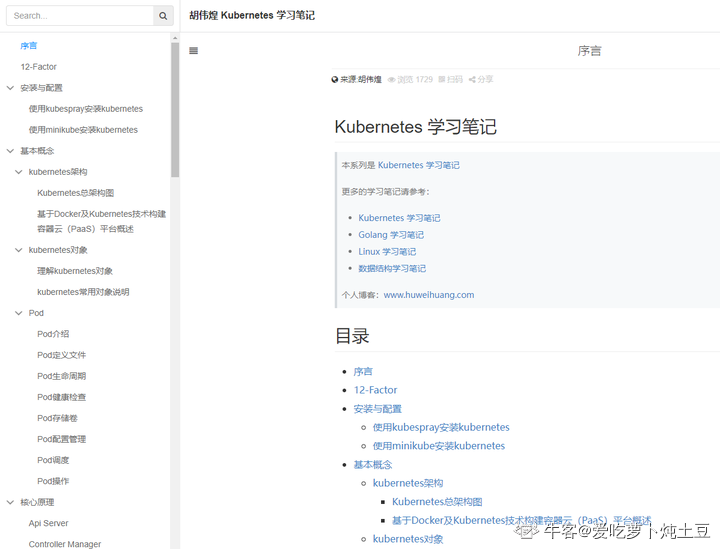
Task: Open Pod介绍 in the sidebar
Action: [53, 334]
